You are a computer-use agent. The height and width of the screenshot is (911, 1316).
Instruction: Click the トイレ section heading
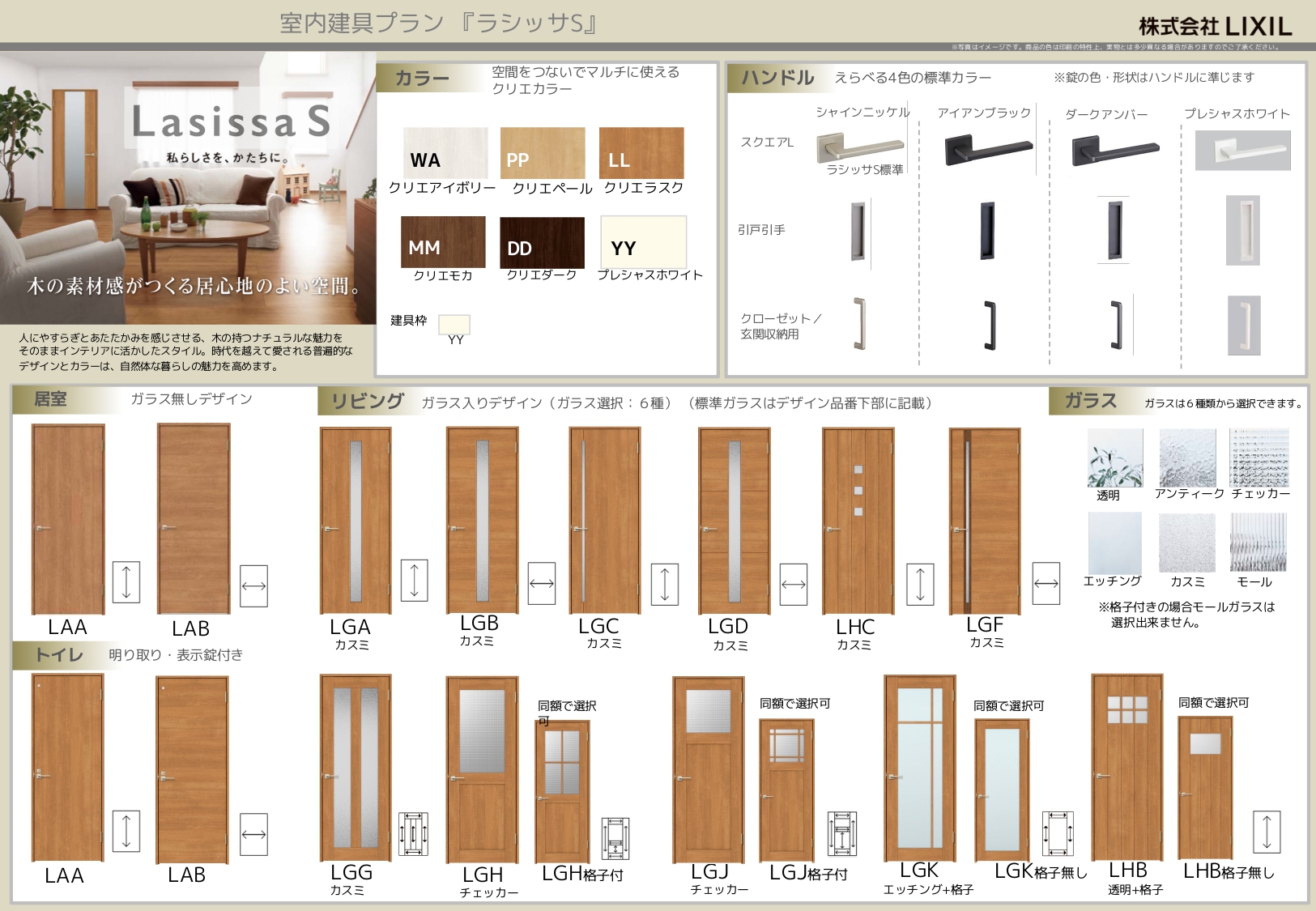point(59,655)
